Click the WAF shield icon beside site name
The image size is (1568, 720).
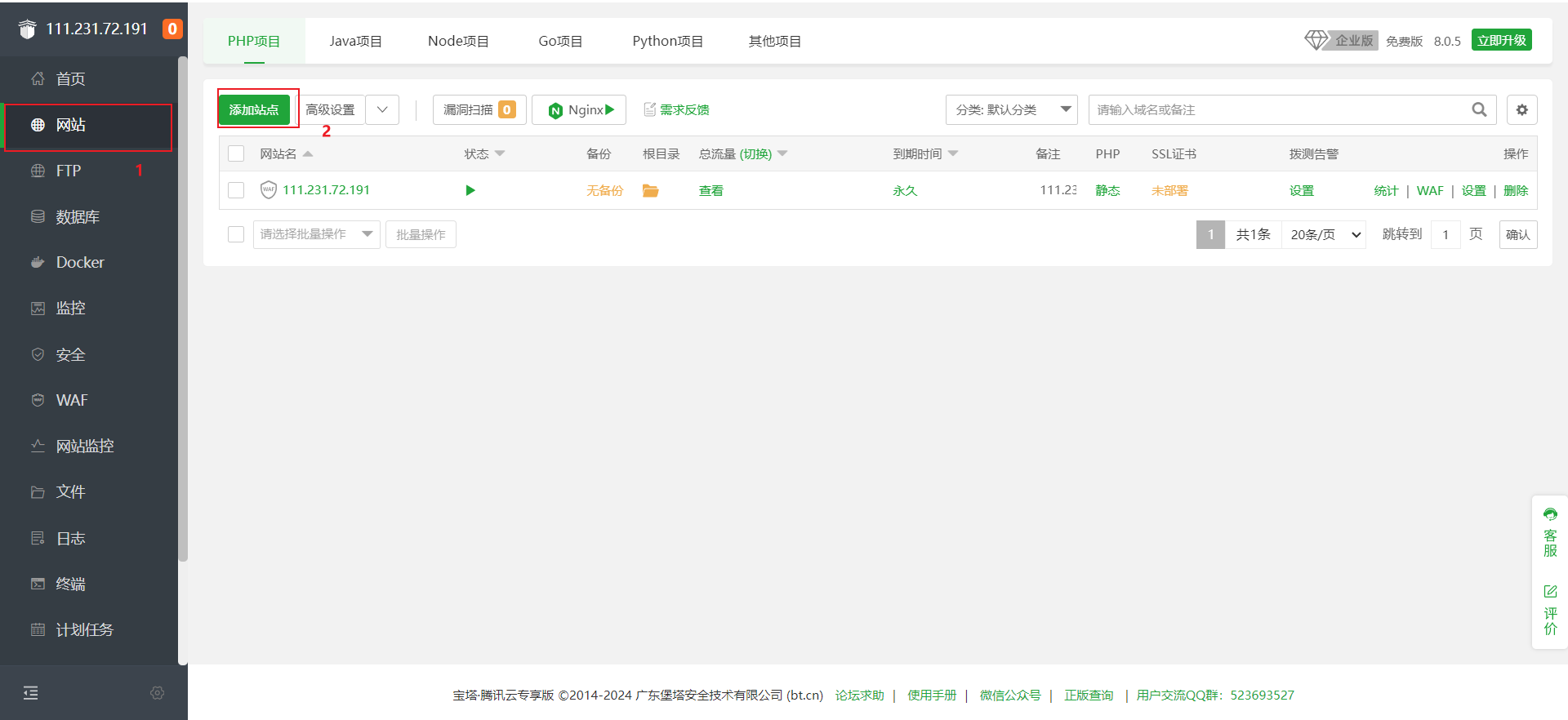268,190
